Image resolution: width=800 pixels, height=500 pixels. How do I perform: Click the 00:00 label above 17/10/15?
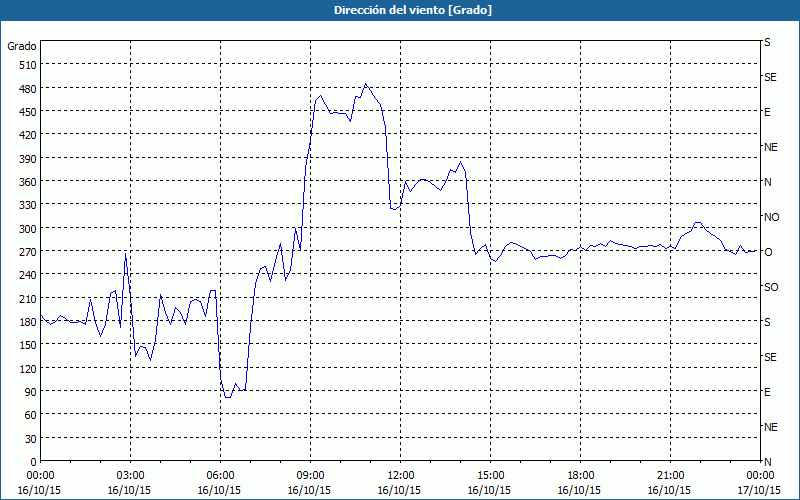760,476
